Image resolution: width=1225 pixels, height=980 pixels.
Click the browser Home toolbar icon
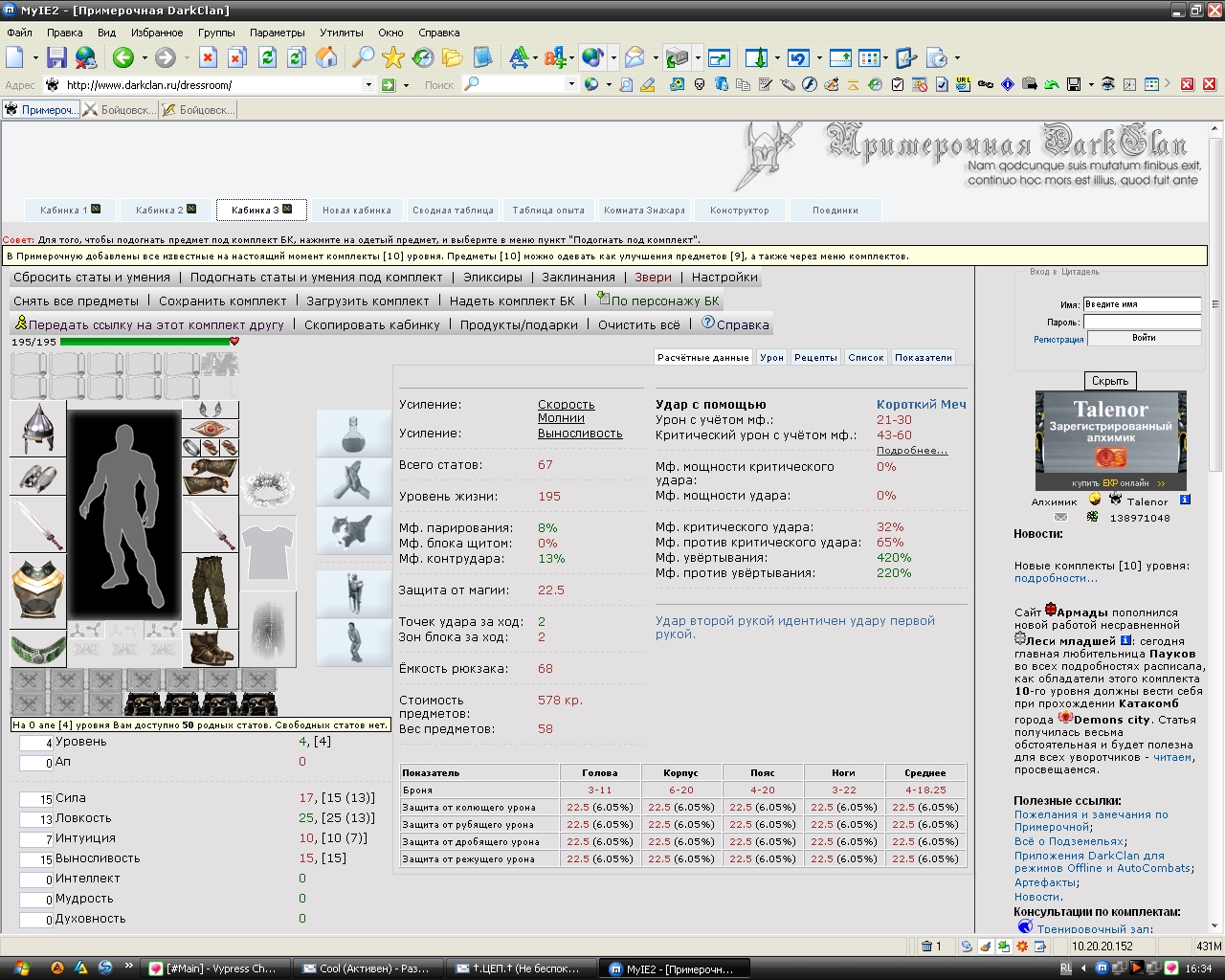(x=326, y=57)
